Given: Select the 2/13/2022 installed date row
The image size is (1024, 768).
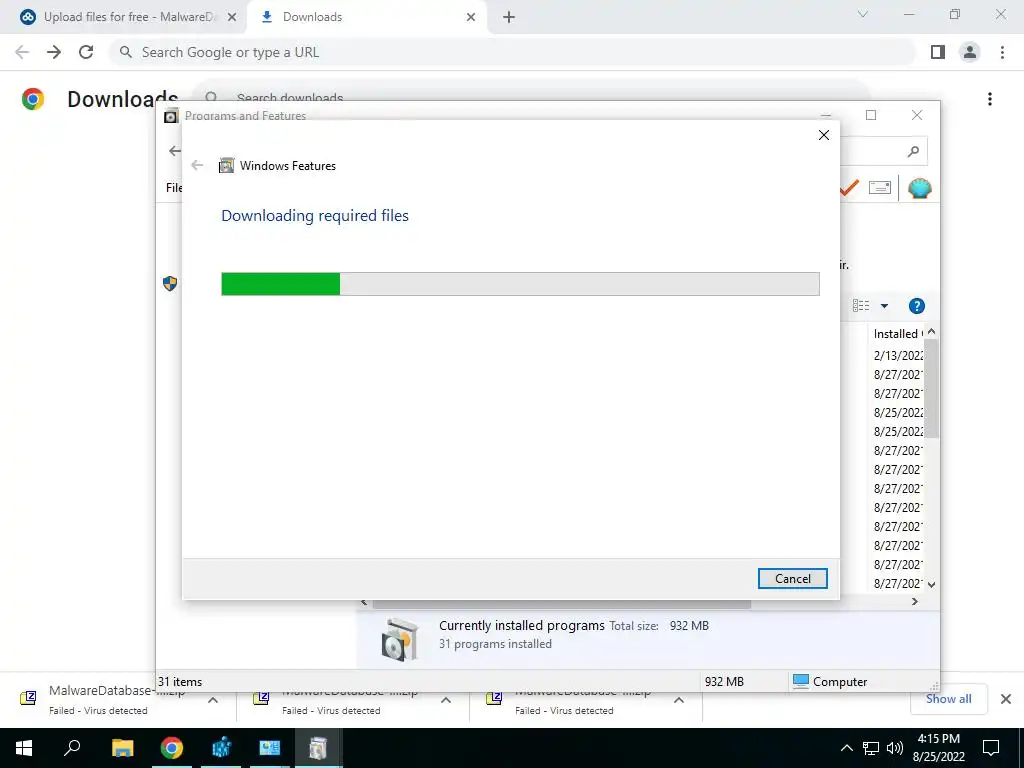Looking at the screenshot, I should [898, 355].
